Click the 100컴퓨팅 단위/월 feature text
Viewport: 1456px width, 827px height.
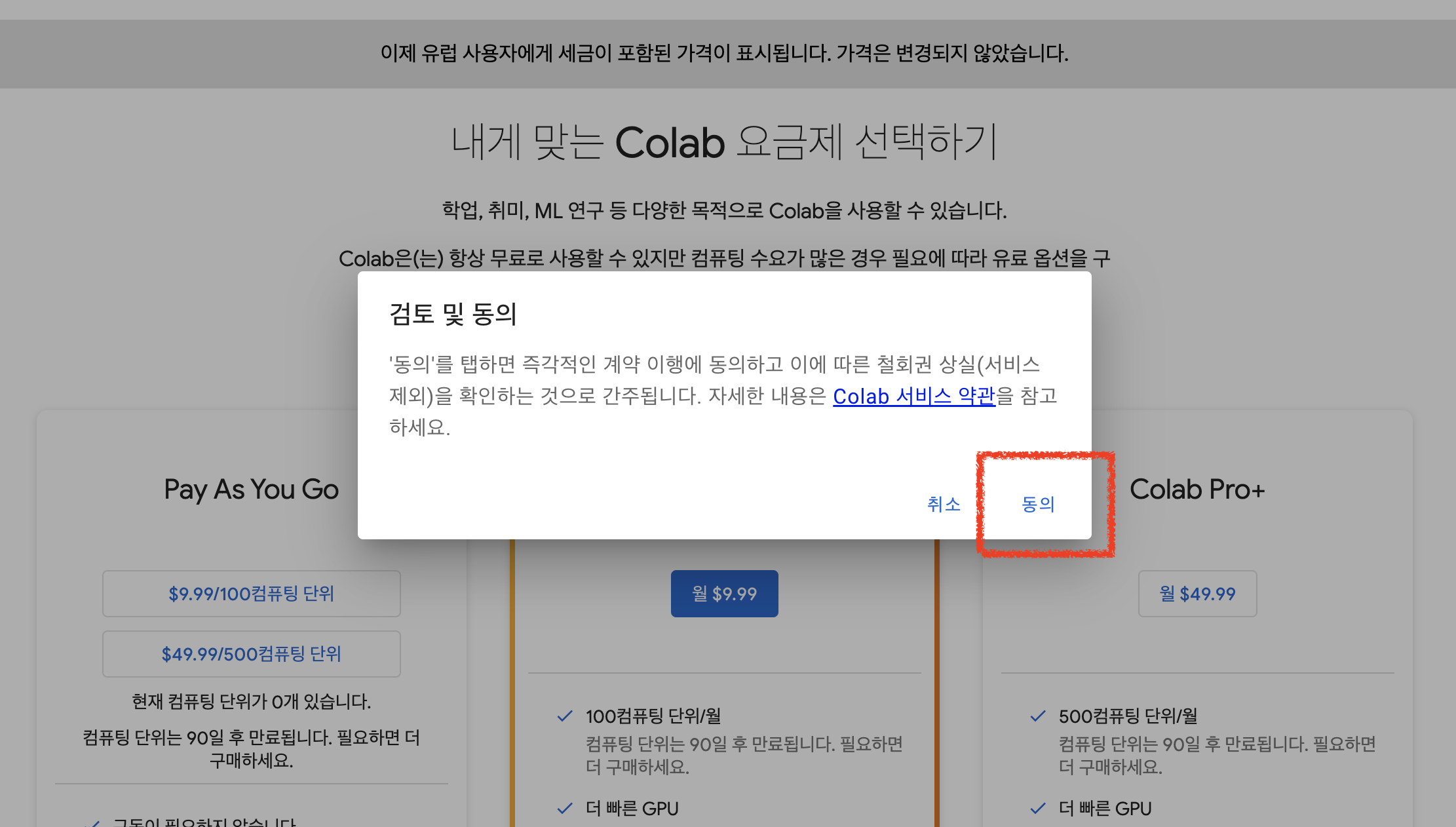pos(653,716)
